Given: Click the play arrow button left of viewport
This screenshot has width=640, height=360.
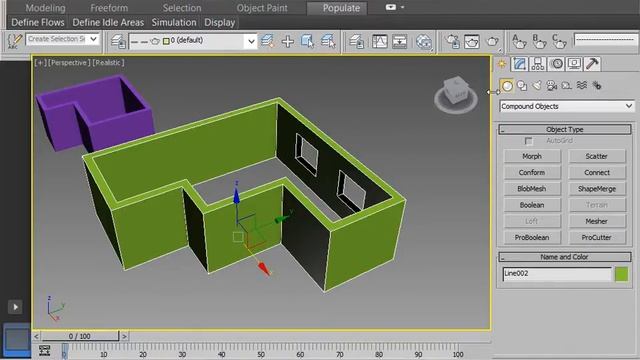Looking at the screenshot, I should (x=15, y=307).
